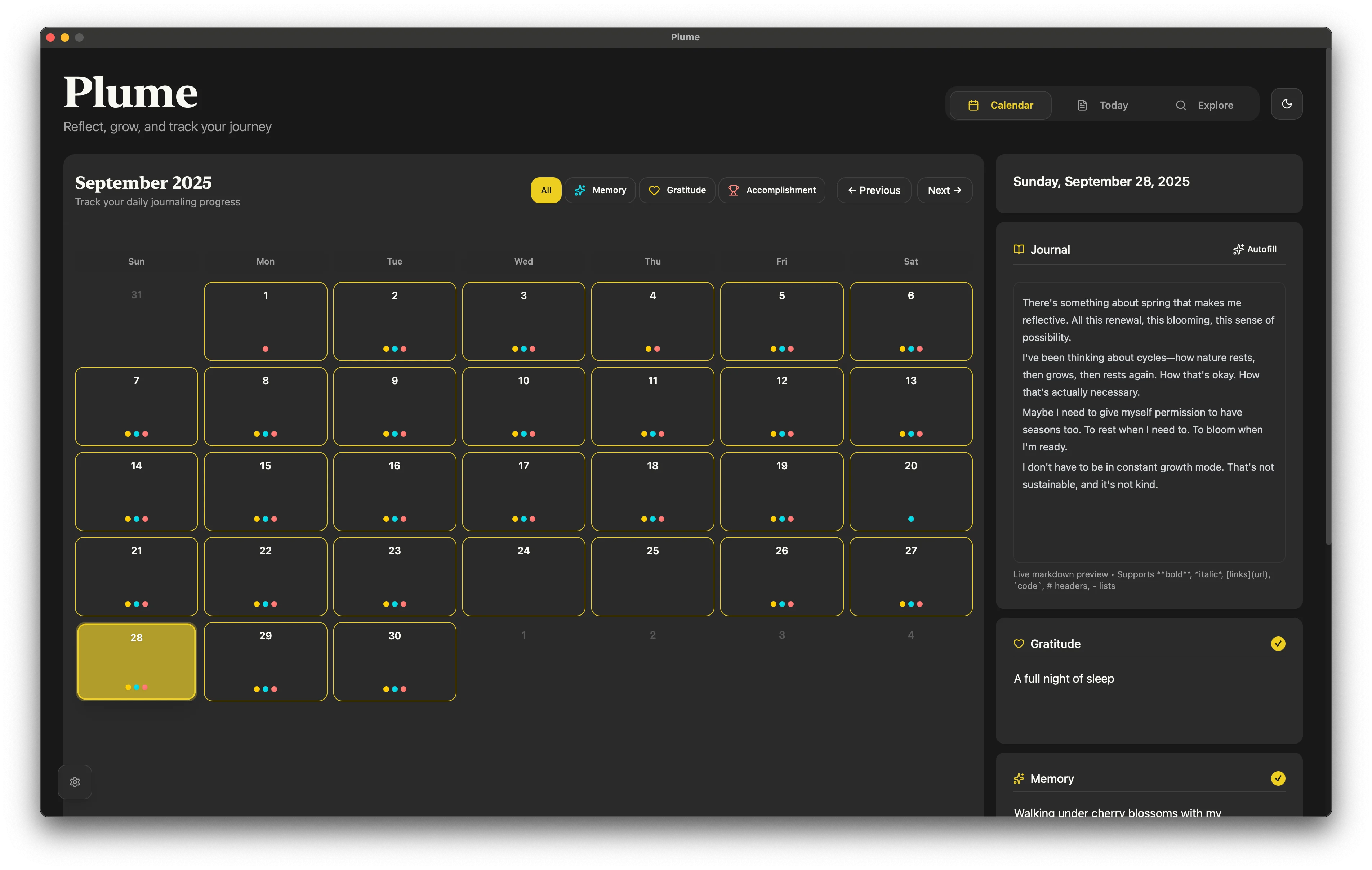
Task: Enable the All entries filter
Action: [546, 190]
